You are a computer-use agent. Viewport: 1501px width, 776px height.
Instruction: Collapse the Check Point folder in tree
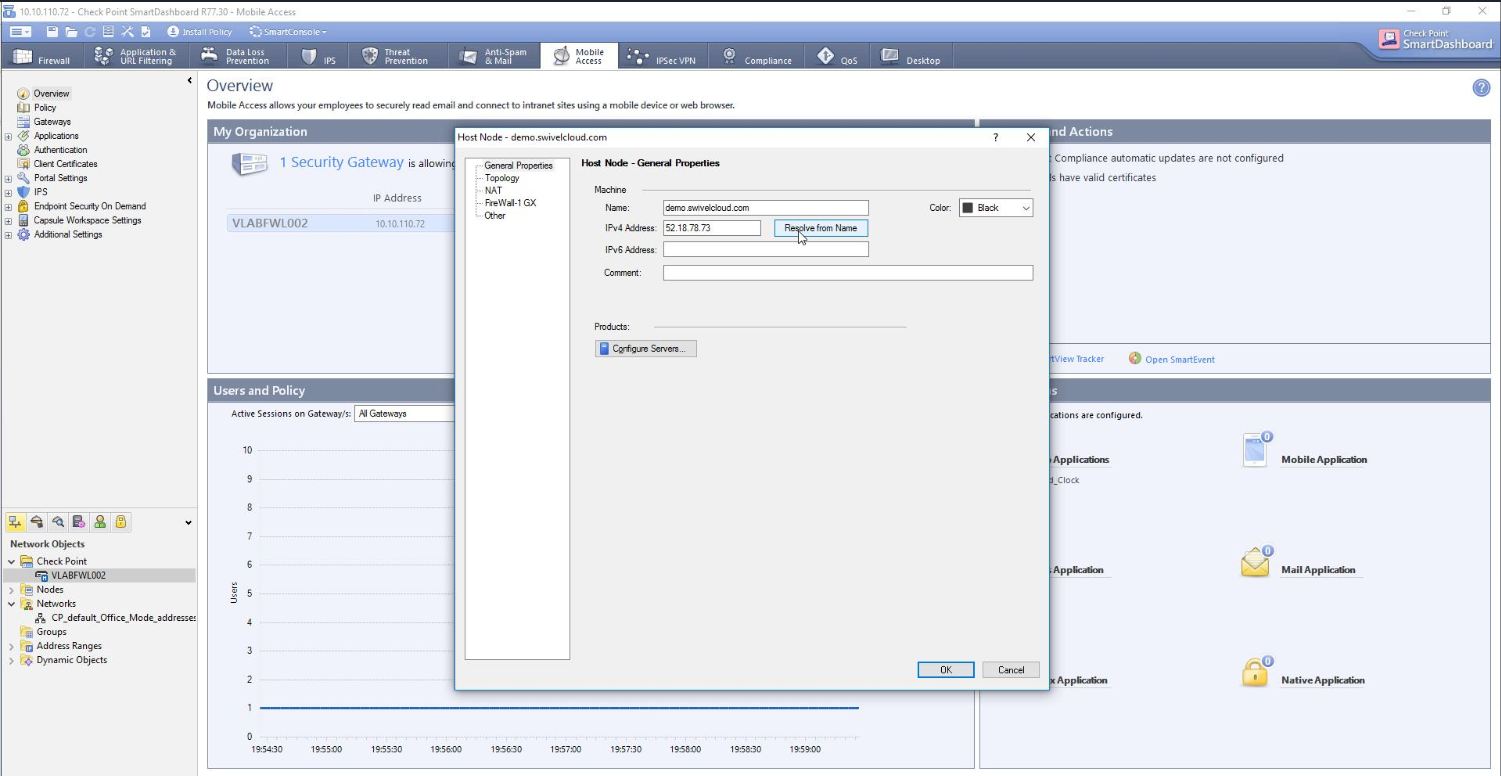coord(12,562)
